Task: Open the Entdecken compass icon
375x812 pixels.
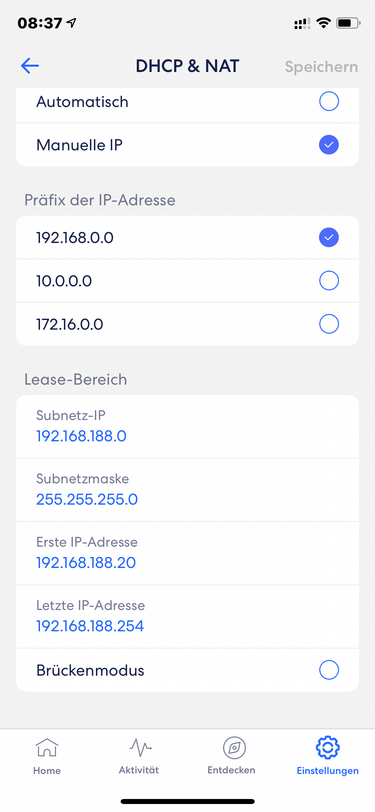Action: (234, 748)
